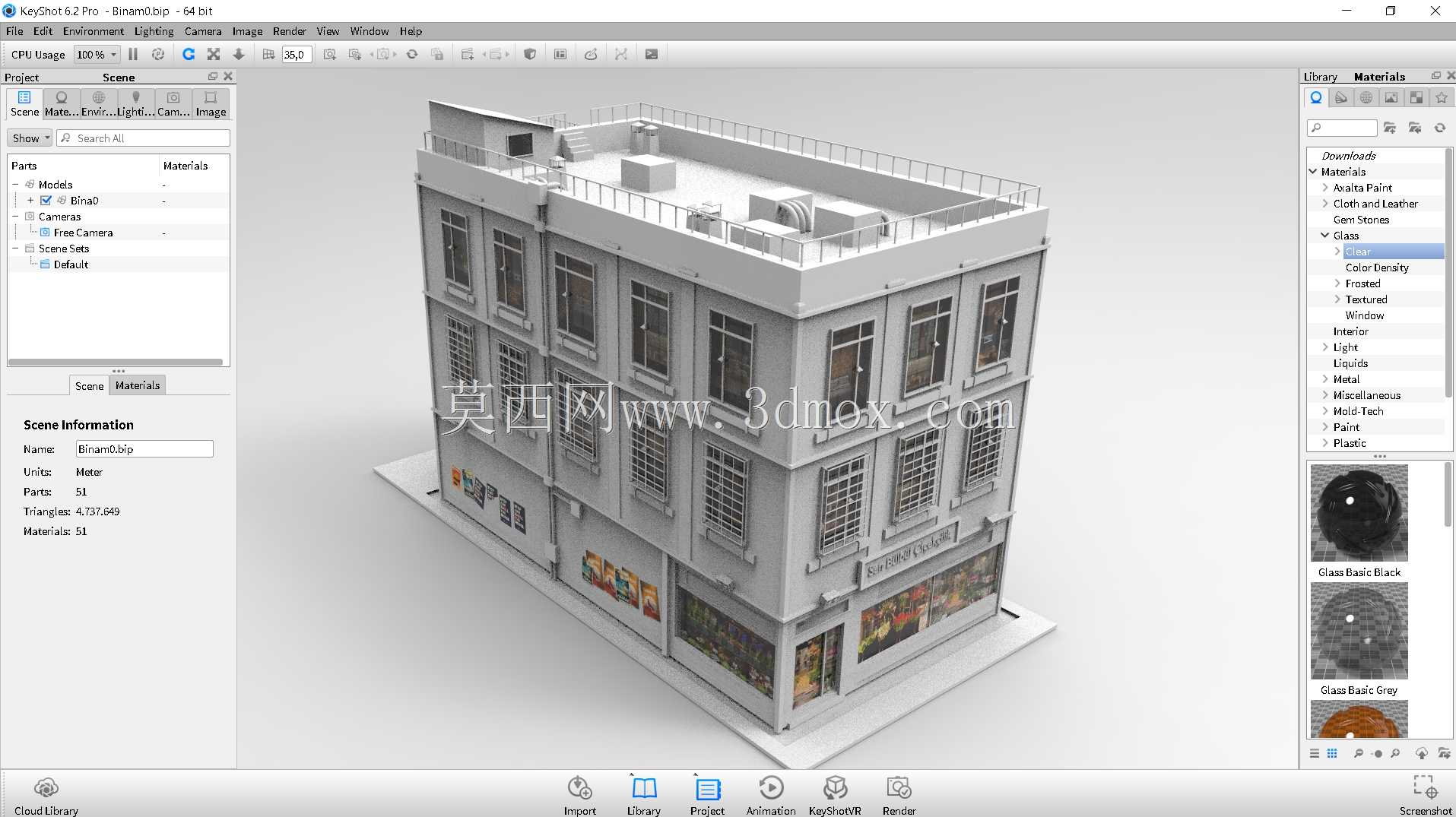Image resolution: width=1456 pixels, height=817 pixels.
Task: Toggle Library panel in bottom bar
Action: coord(644,795)
